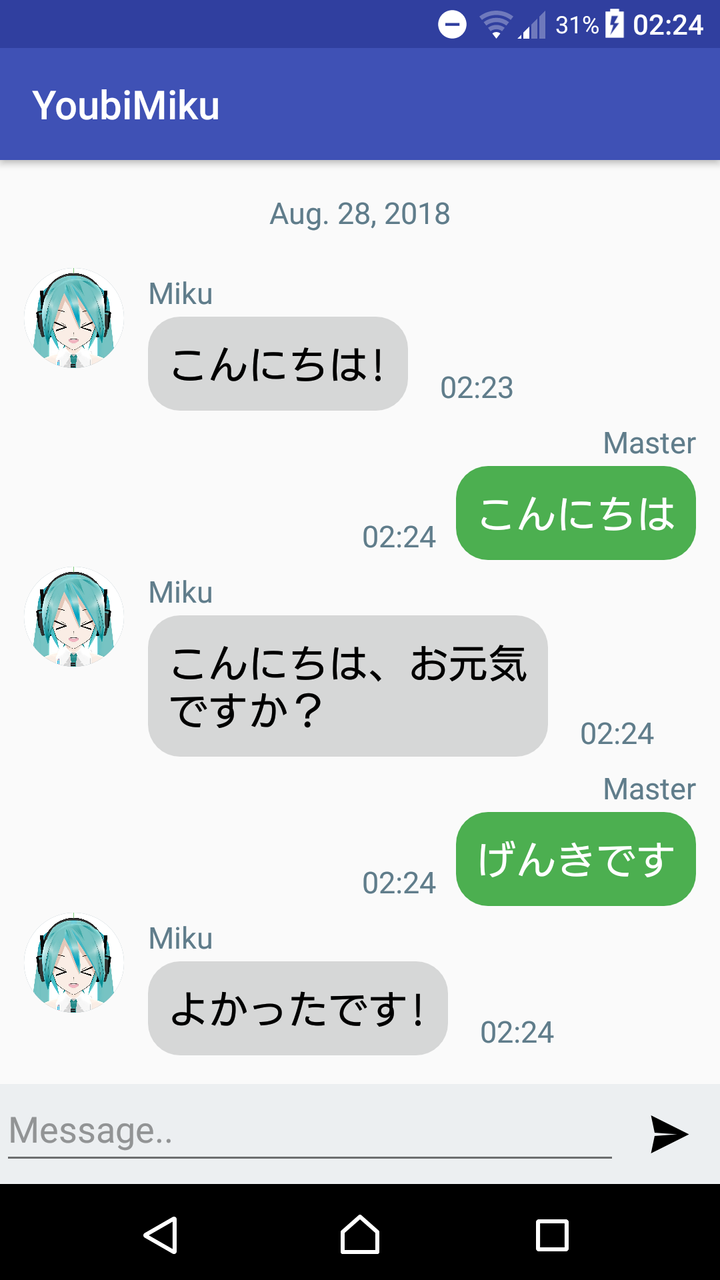720x1280 pixels.
Task: Tap the send message arrow icon
Action: coord(669,1134)
